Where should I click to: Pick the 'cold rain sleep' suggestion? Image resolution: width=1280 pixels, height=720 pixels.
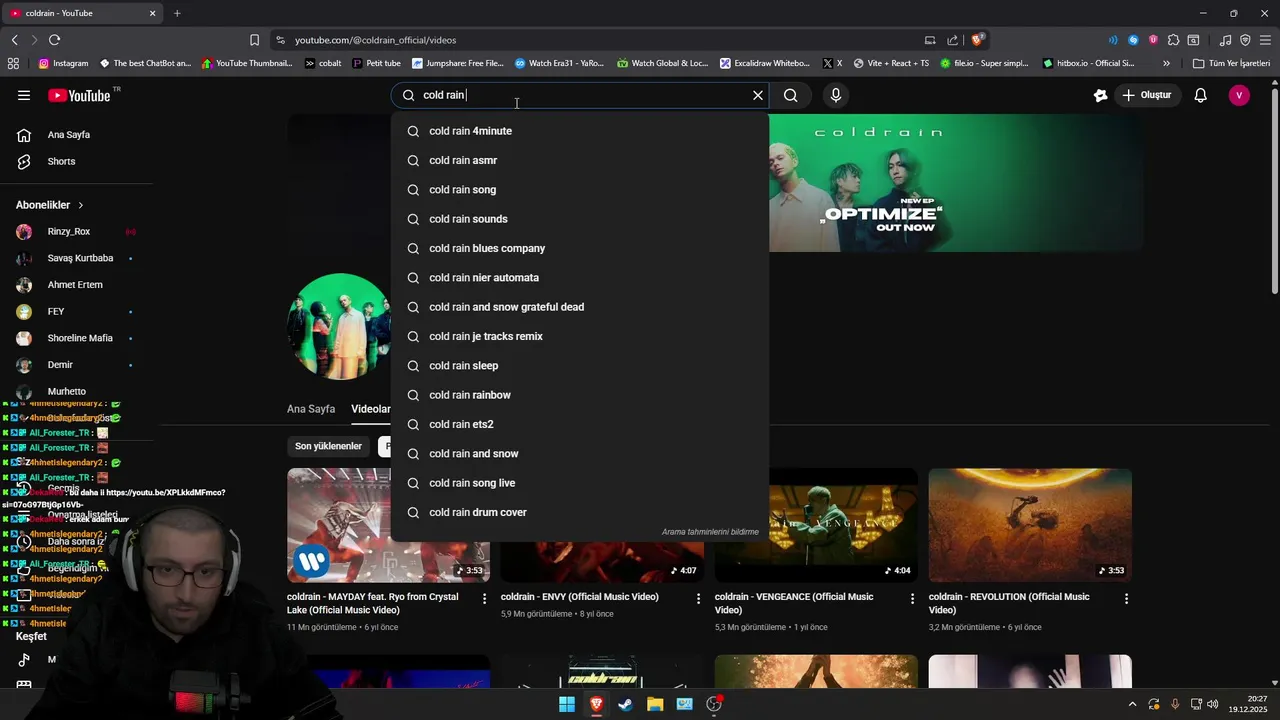[580, 366]
